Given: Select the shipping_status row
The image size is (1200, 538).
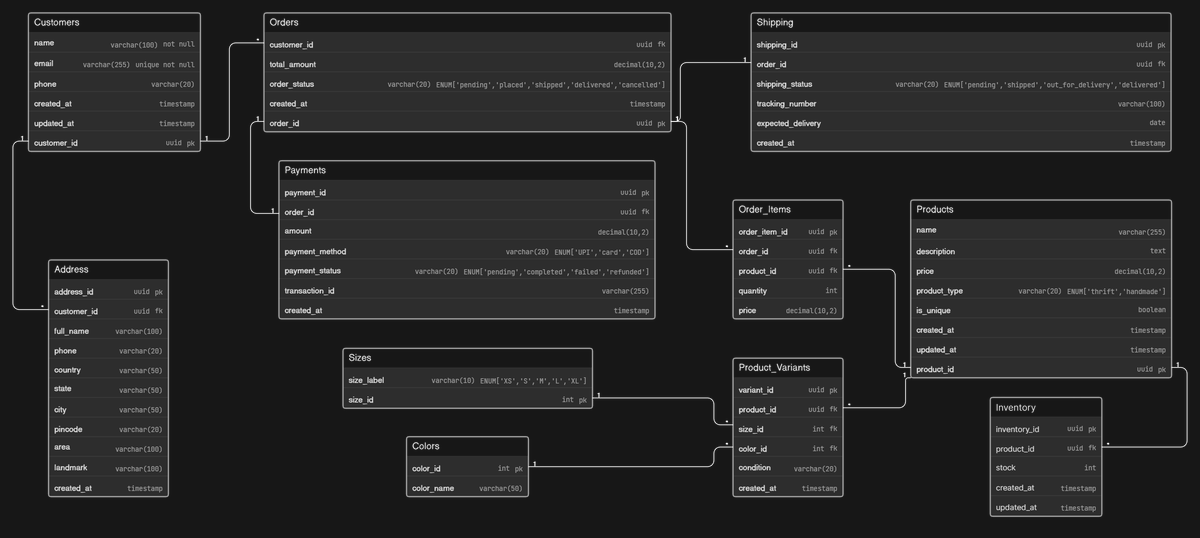Looking at the screenshot, I should [x=961, y=84].
